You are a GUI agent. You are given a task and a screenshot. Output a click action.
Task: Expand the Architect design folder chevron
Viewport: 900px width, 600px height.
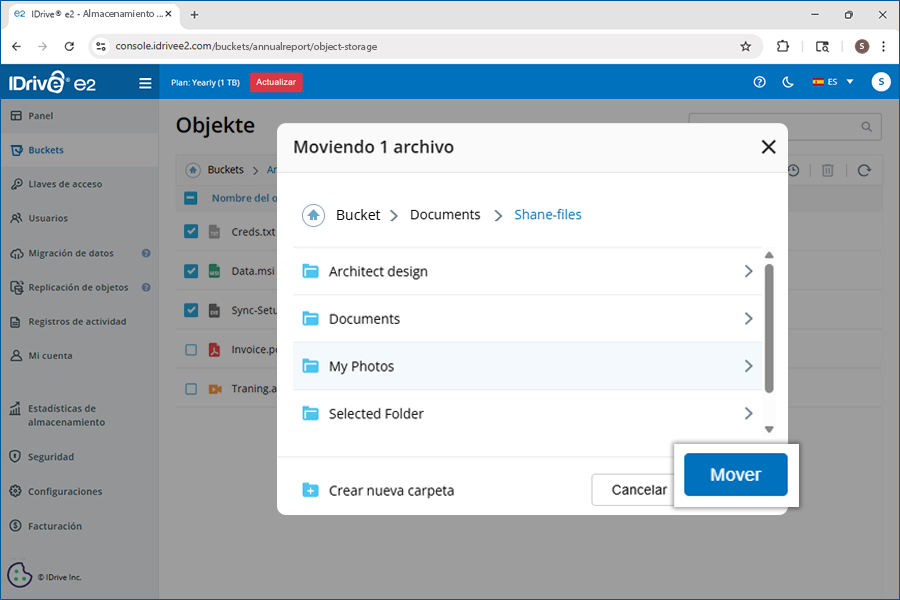pyautogui.click(x=748, y=271)
